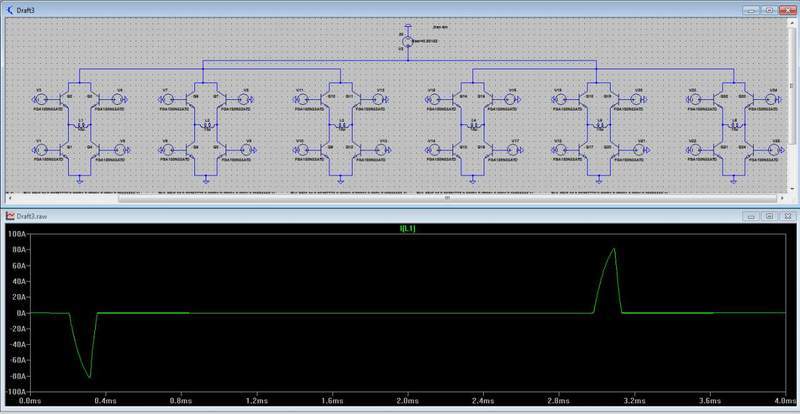
Task: Maximize the Draft3 schematic window
Action: (769, 9)
